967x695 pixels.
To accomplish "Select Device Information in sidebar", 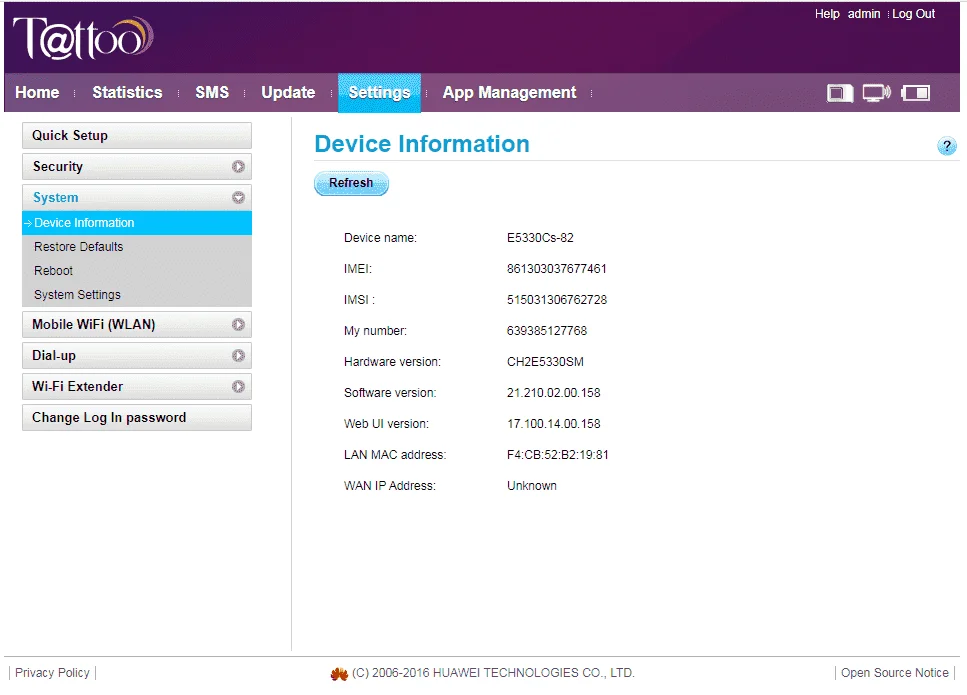I will pos(137,223).
